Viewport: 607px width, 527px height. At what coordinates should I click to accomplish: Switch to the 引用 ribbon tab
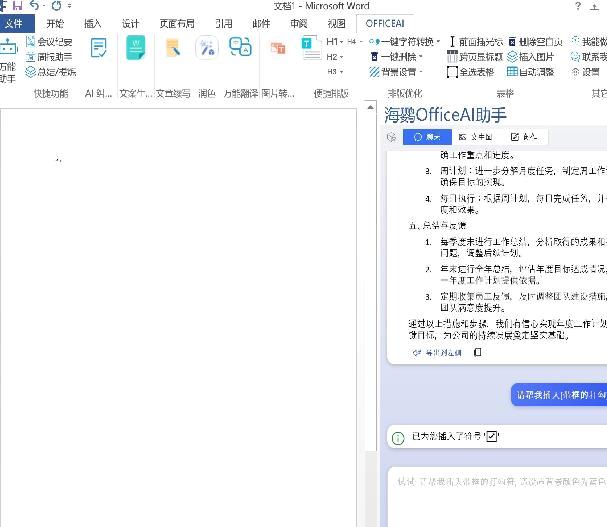point(224,24)
